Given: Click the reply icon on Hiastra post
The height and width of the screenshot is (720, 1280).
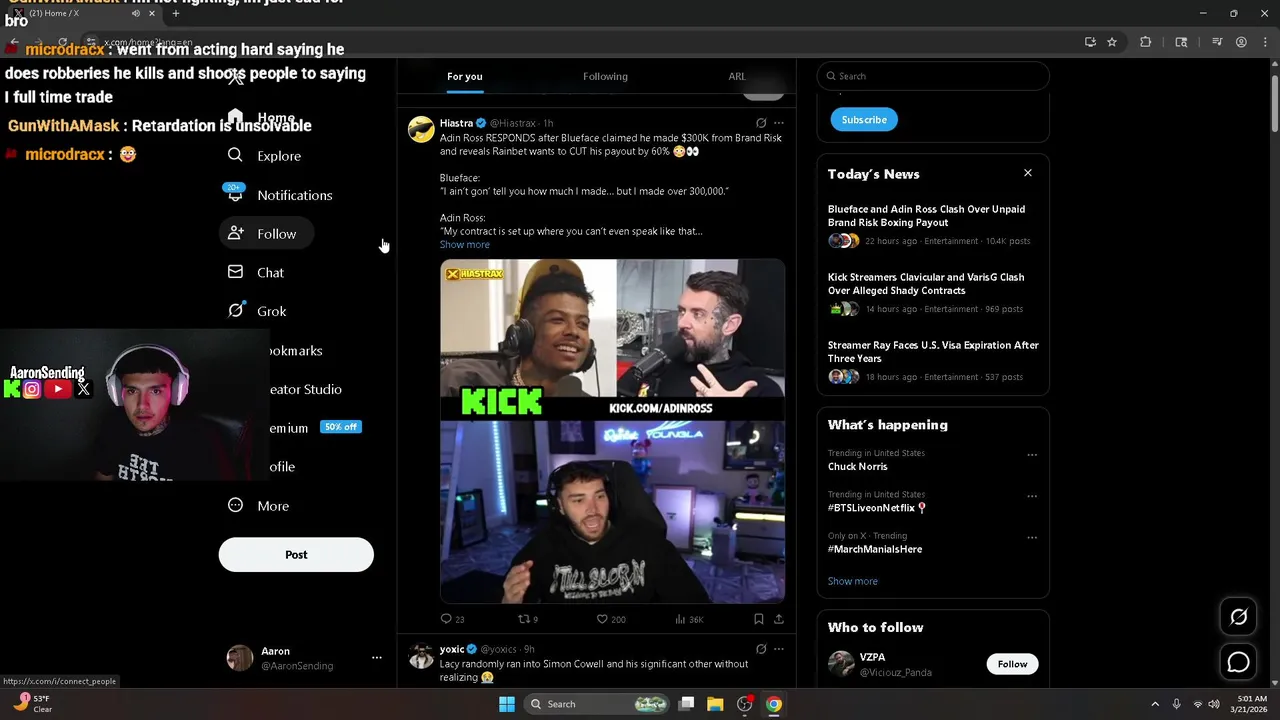Looking at the screenshot, I should [446, 619].
